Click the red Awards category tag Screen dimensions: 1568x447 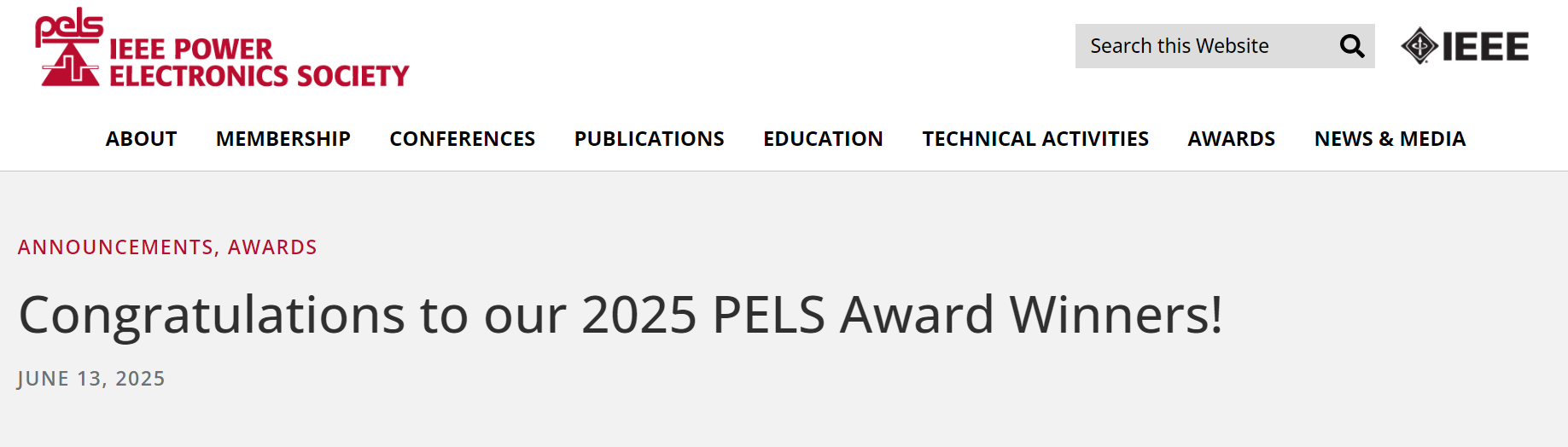pos(272,247)
